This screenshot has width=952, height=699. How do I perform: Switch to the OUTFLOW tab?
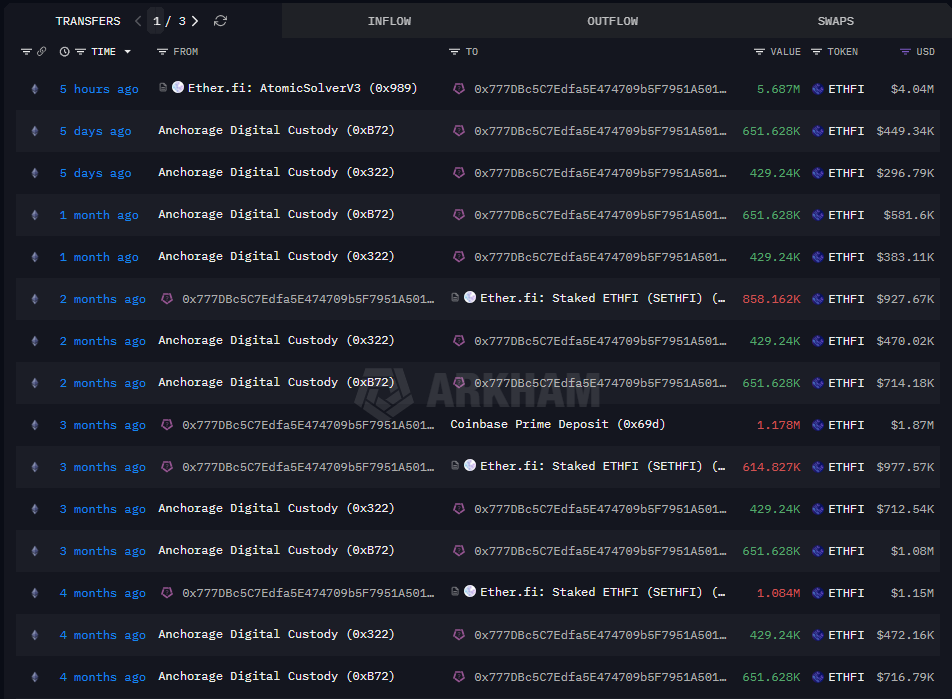(612, 20)
